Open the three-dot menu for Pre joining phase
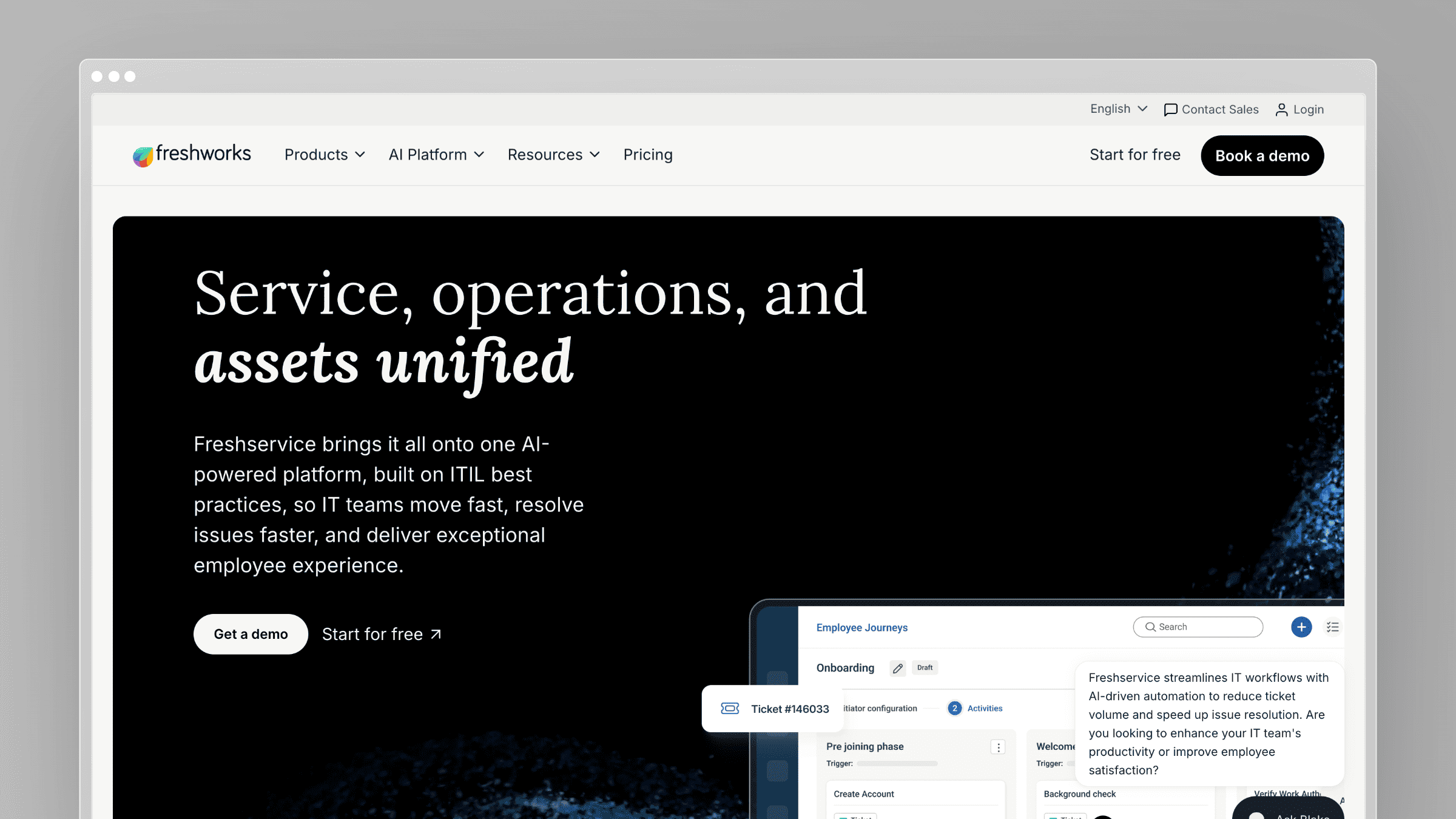 pos(999,747)
